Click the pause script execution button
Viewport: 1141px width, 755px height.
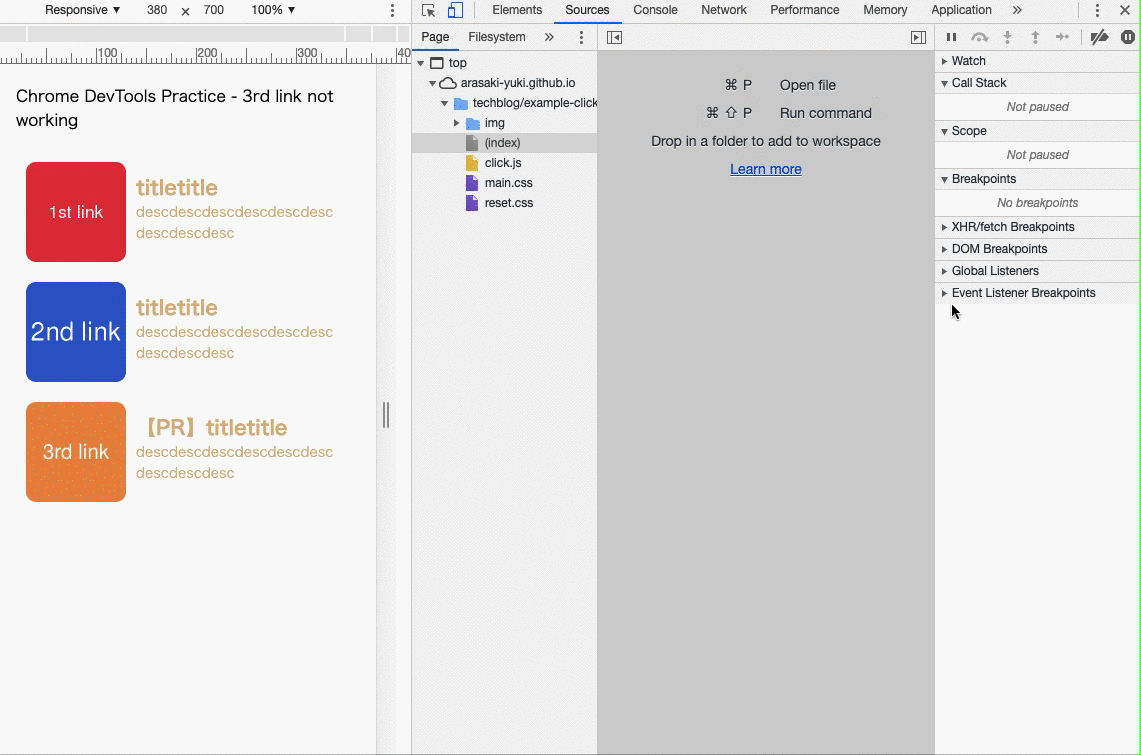[951, 38]
